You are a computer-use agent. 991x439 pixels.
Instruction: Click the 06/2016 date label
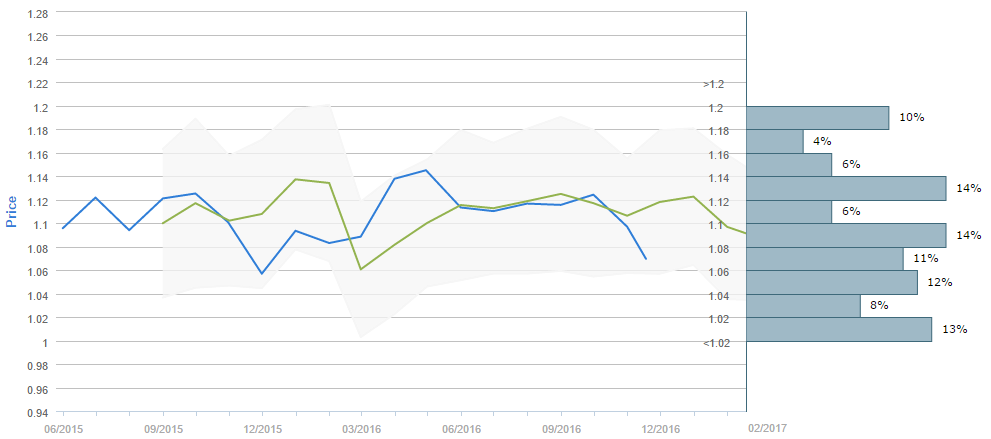click(x=461, y=428)
